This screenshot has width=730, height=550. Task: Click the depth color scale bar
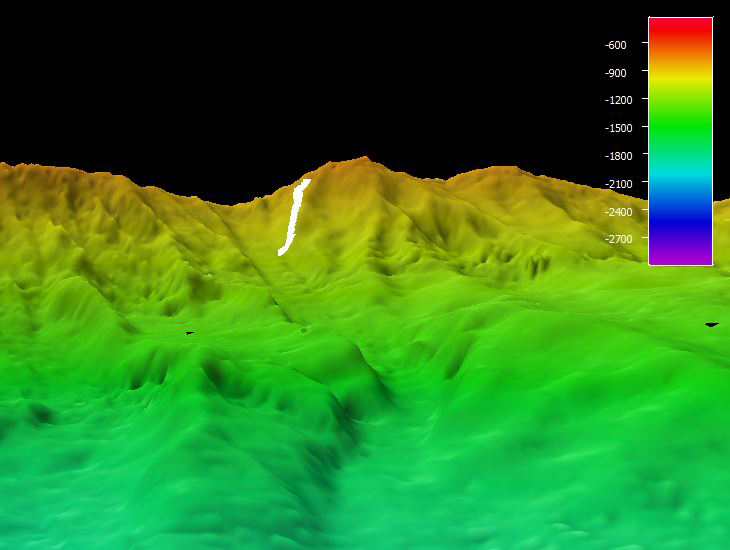point(681,141)
